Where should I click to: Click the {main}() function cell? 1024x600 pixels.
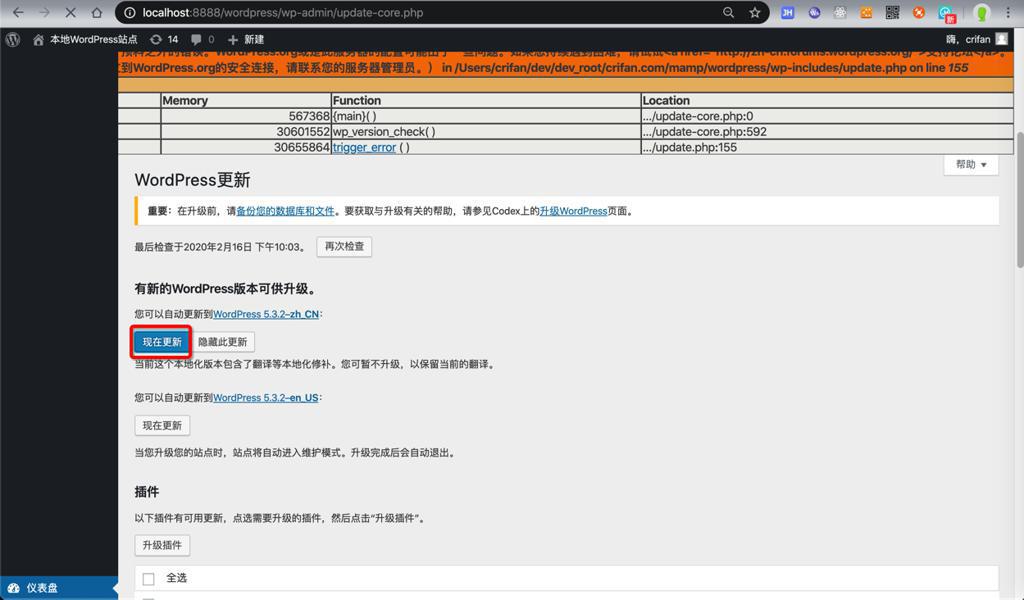click(x=486, y=116)
